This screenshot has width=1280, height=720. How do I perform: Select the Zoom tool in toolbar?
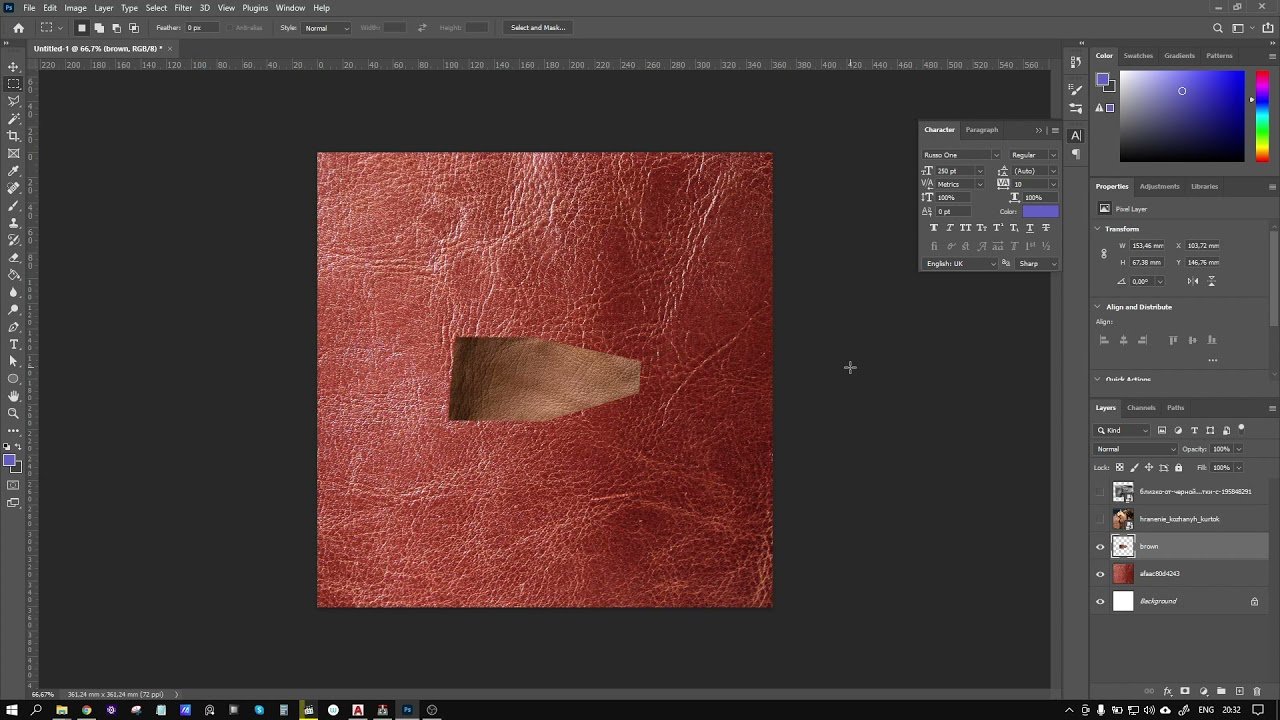point(14,413)
